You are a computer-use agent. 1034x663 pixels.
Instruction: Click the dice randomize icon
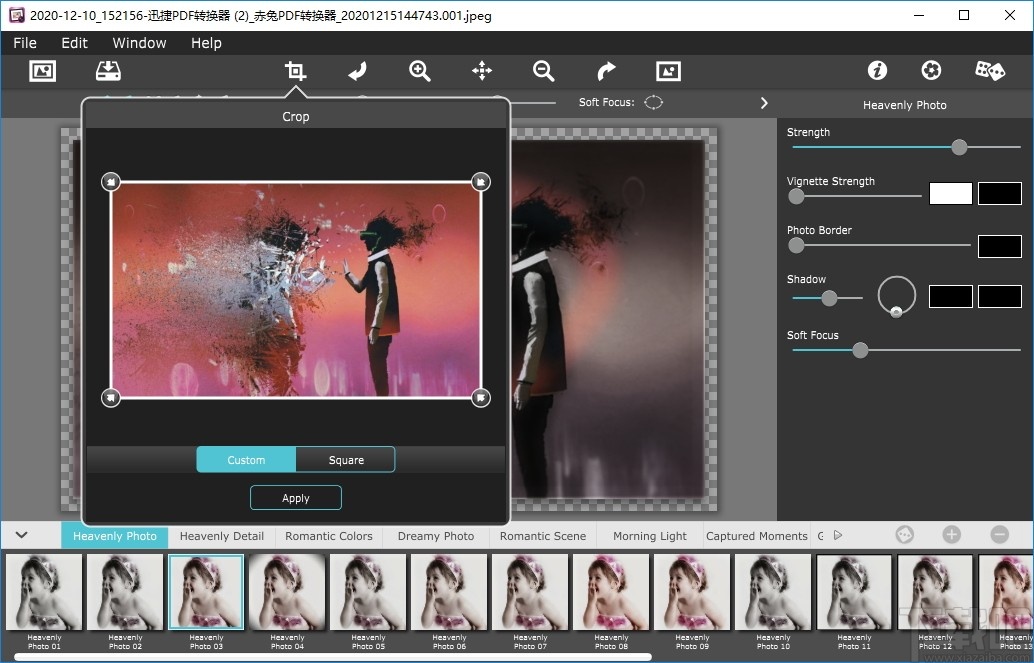[x=989, y=71]
